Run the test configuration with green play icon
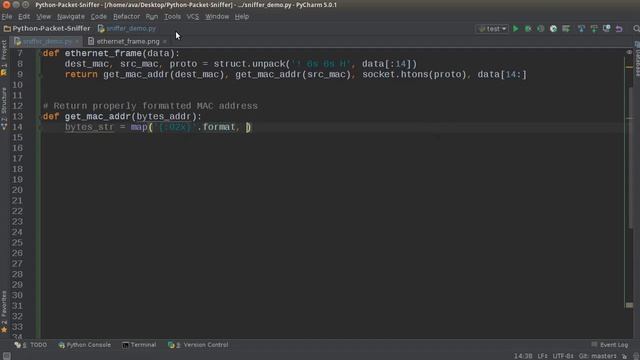This screenshot has height=360, width=640. [x=516, y=29]
